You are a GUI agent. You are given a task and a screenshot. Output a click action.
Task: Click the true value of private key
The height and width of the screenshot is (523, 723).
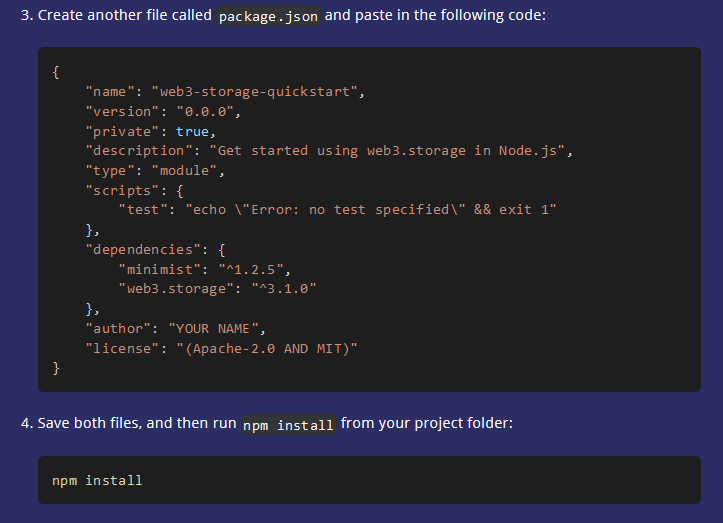tap(192, 131)
